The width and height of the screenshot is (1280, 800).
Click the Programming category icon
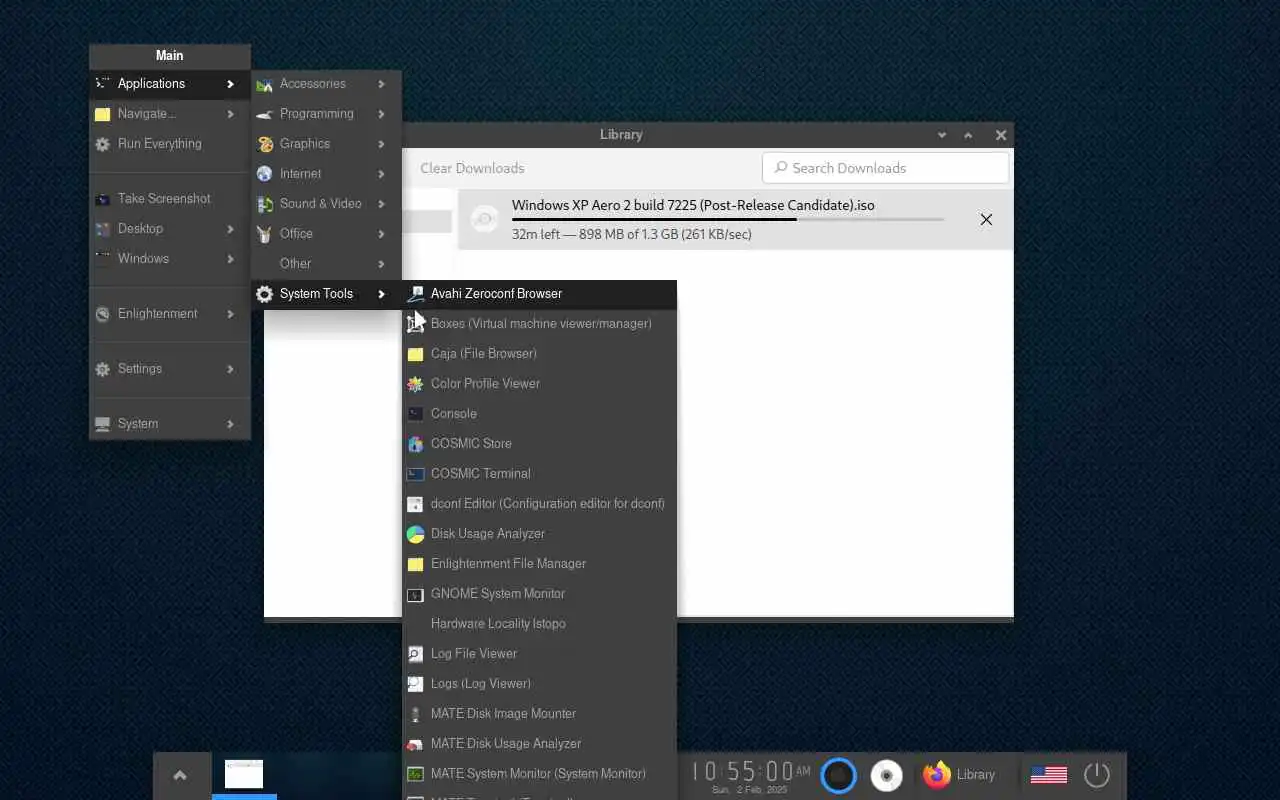[264, 114]
